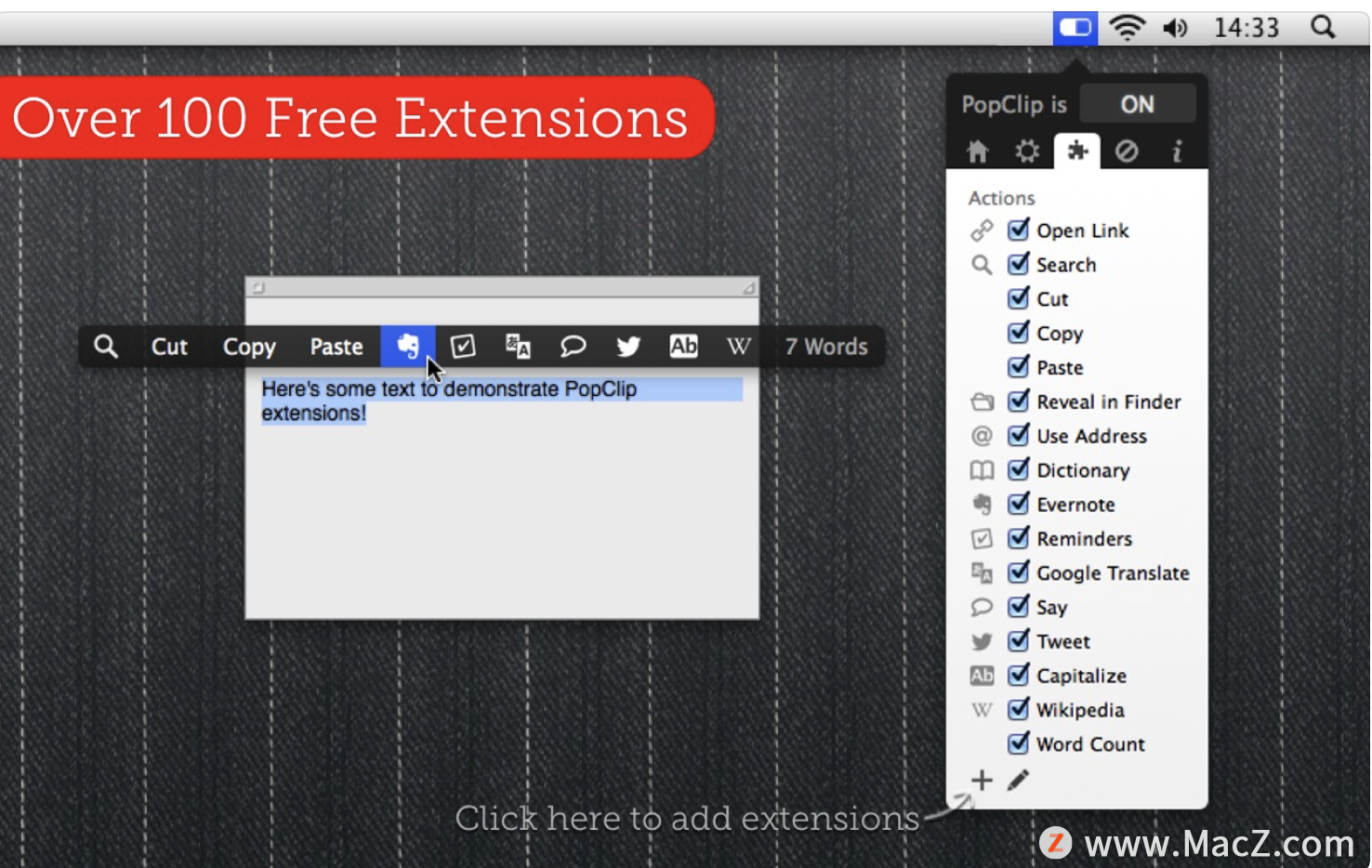Click the @ icon beside Use Address
The width and height of the screenshot is (1372, 868).
[982, 436]
